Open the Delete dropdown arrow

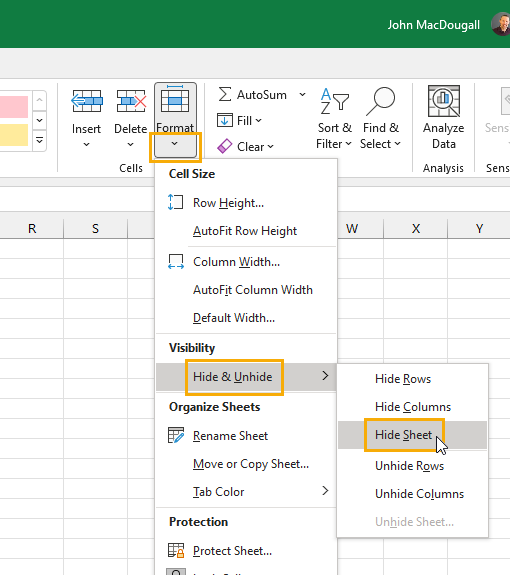tap(131, 144)
